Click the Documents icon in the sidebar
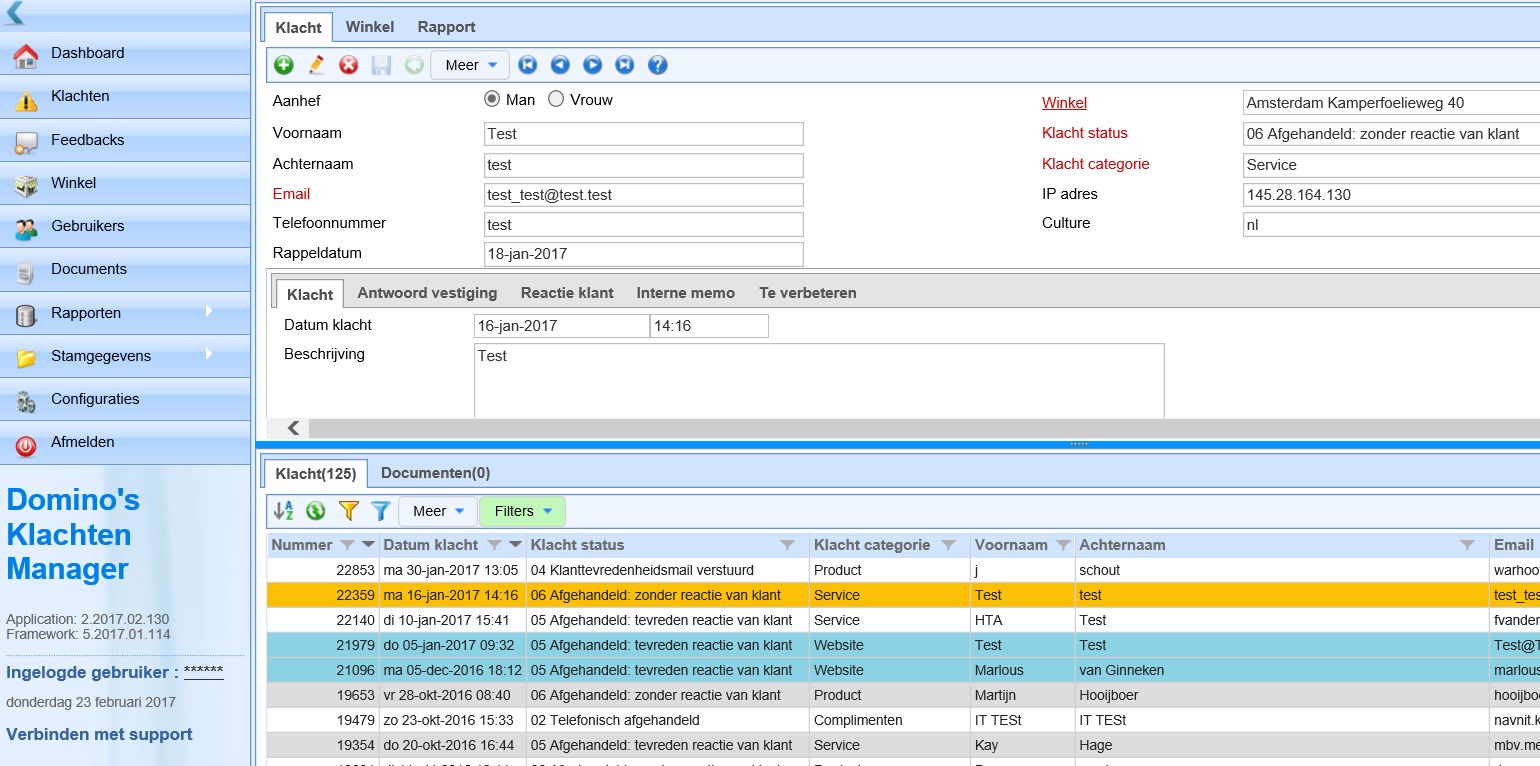 (26, 272)
